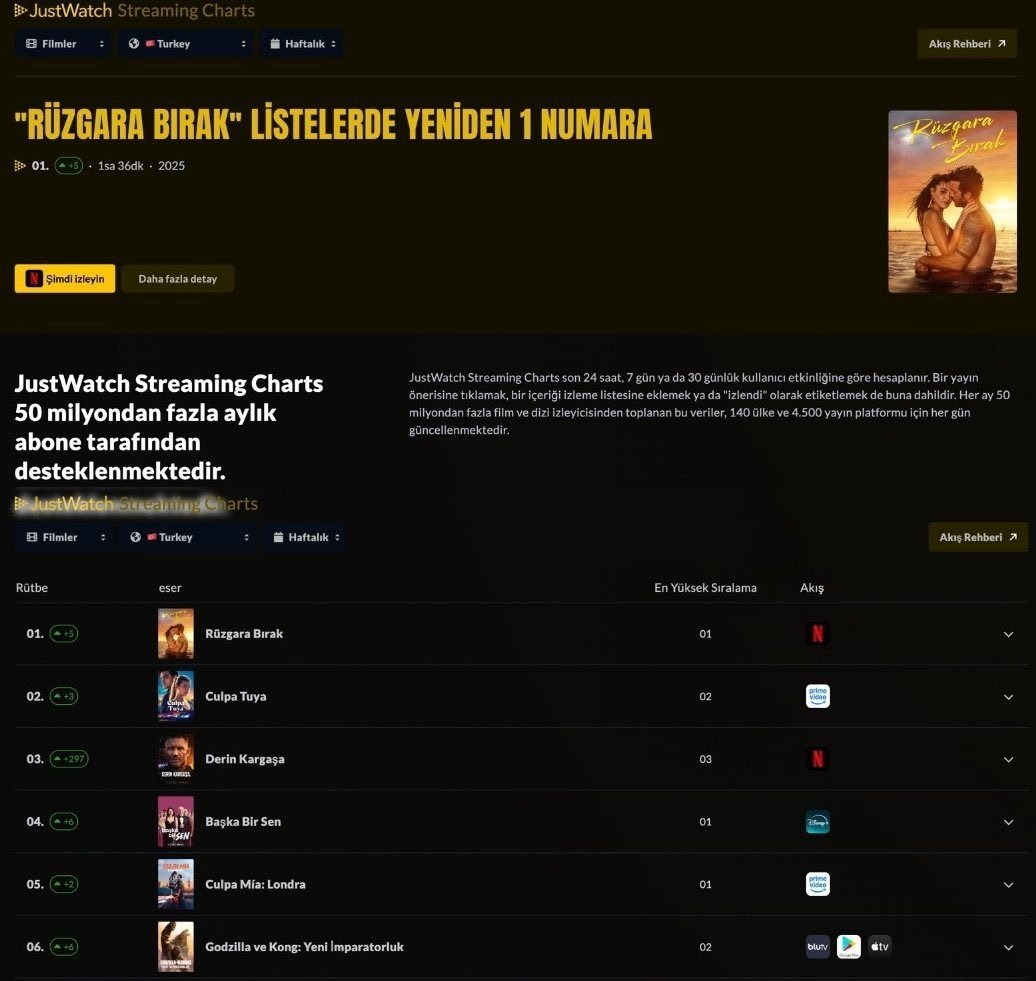Open the top Turkey country dropdown

pos(187,44)
